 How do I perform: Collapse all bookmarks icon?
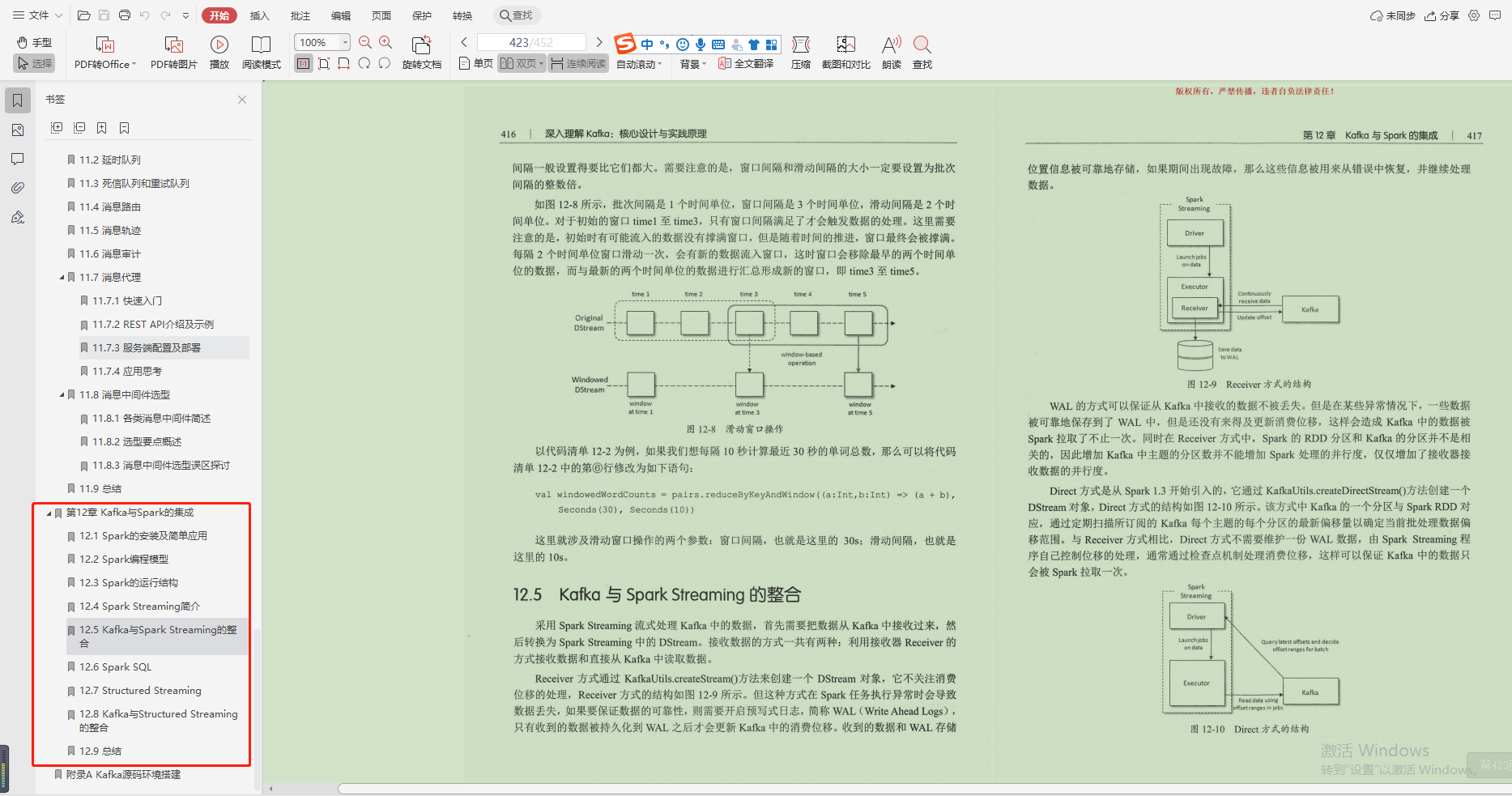tap(79, 128)
